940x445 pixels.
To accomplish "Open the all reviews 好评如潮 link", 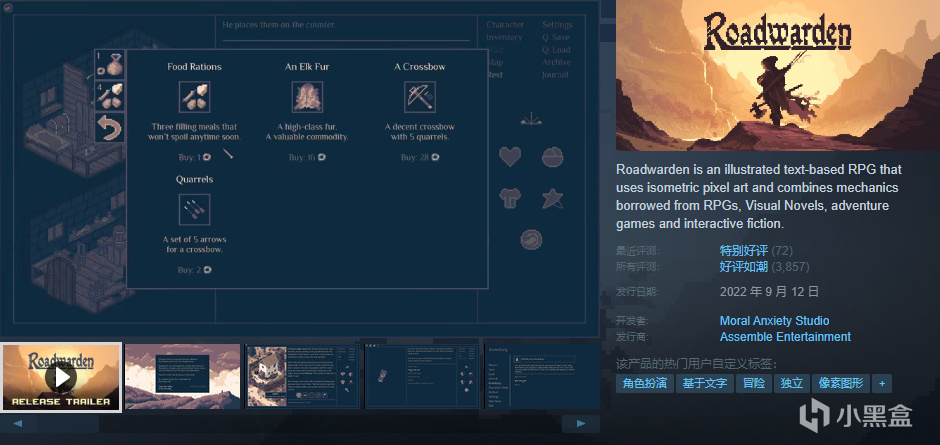I will 744,266.
